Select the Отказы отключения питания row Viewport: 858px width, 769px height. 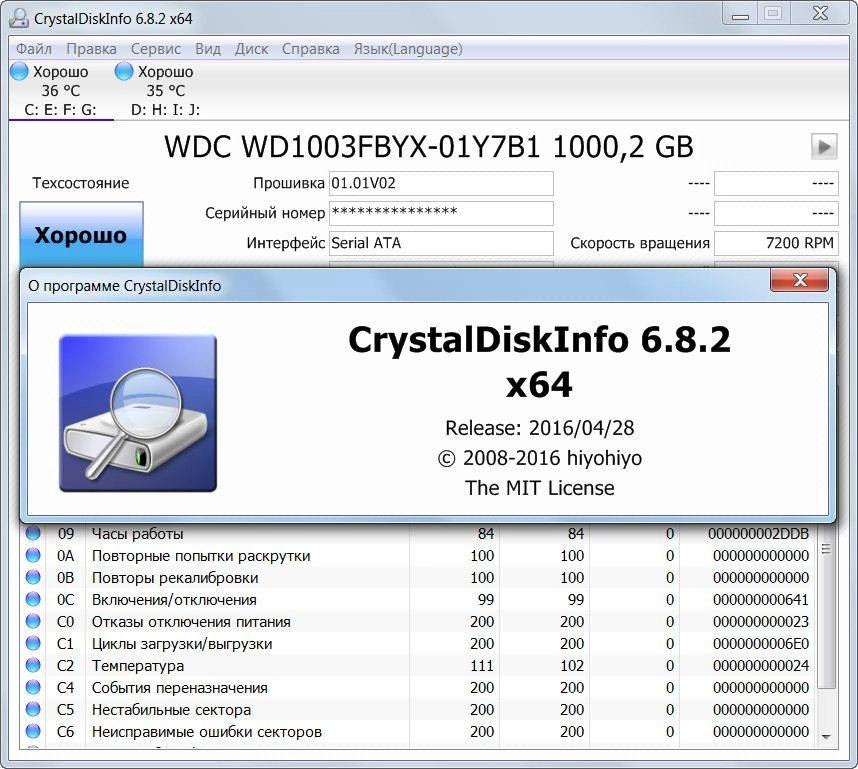tap(419, 622)
